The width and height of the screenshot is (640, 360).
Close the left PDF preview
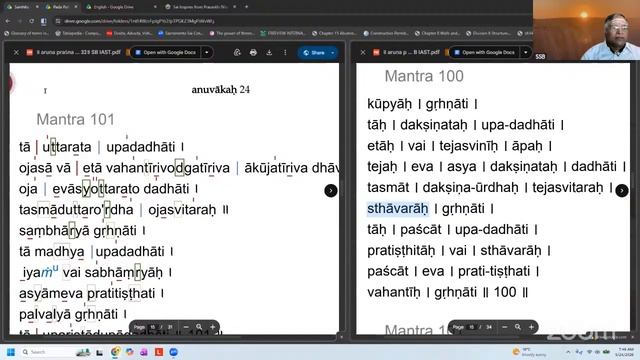16,52
